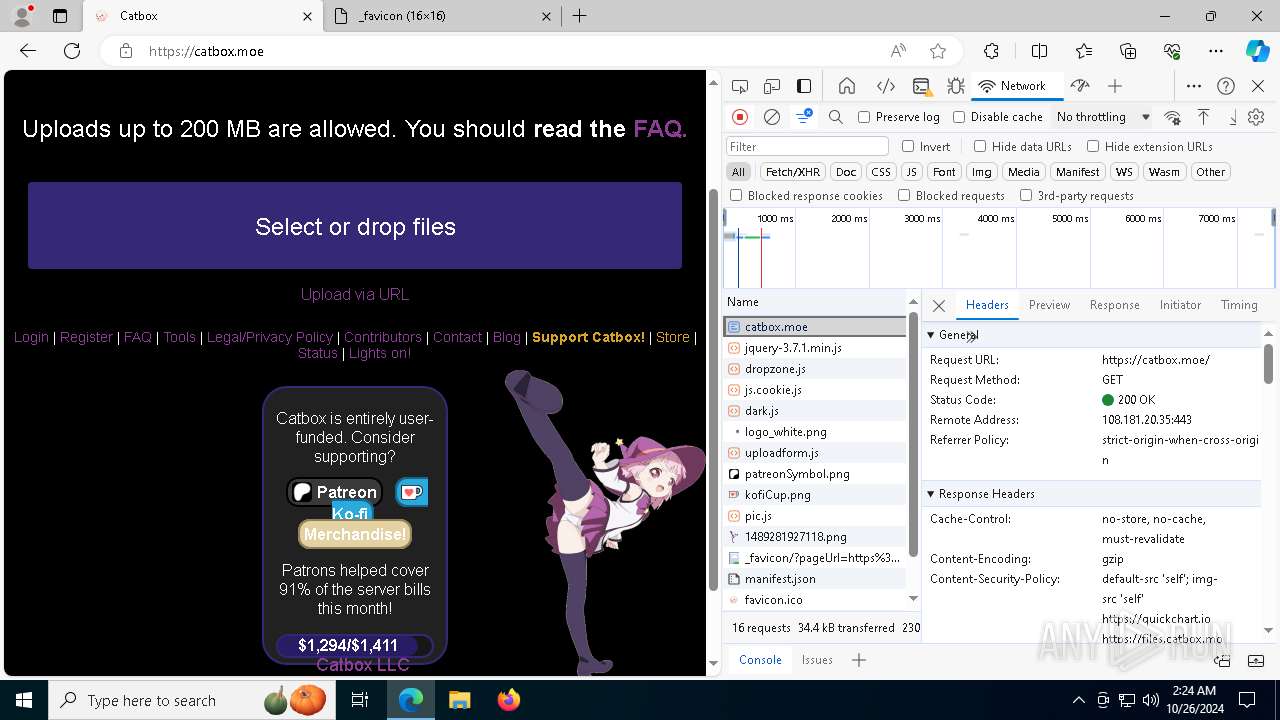The width and height of the screenshot is (1280, 720).
Task: Open the Performance tool gauge icon
Action: (1079, 86)
